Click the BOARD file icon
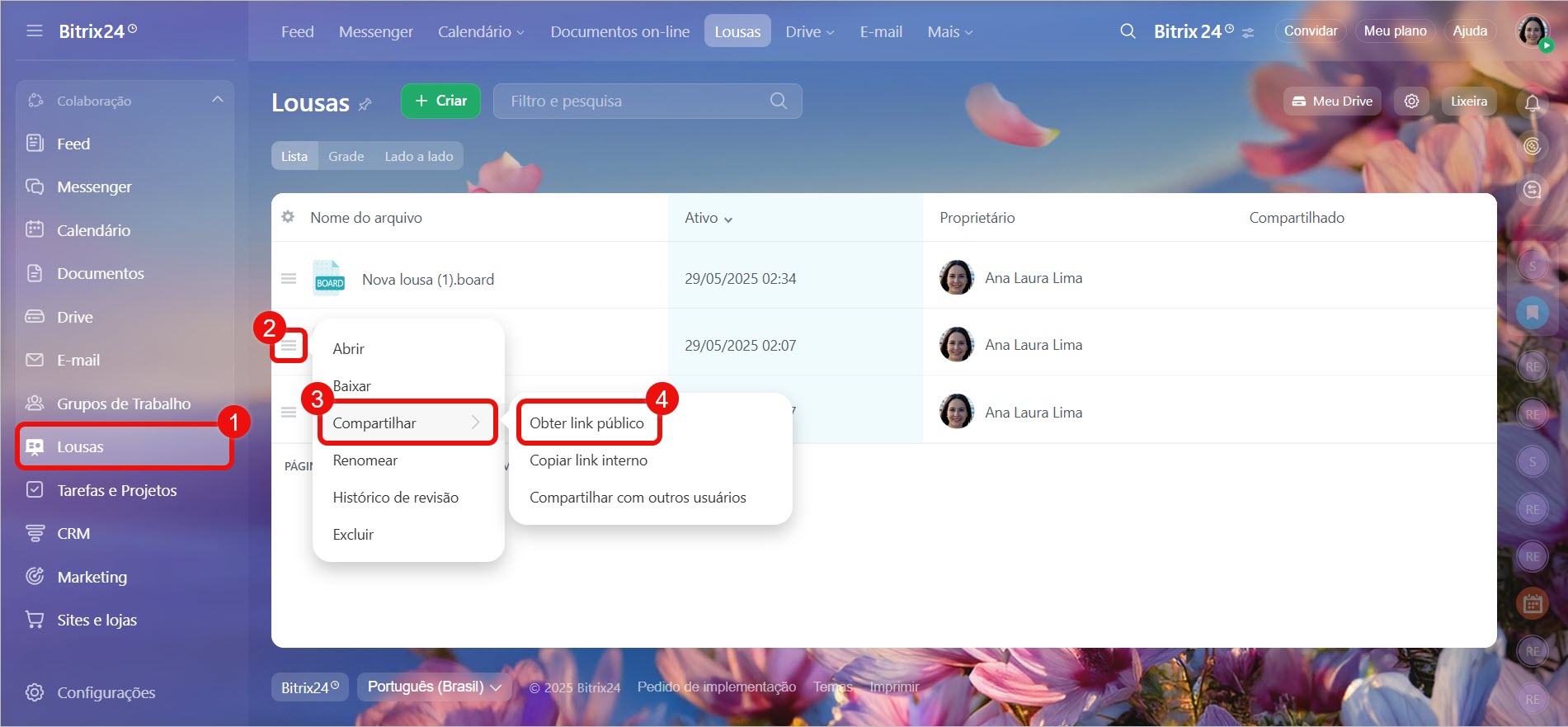1568x727 pixels. click(328, 278)
